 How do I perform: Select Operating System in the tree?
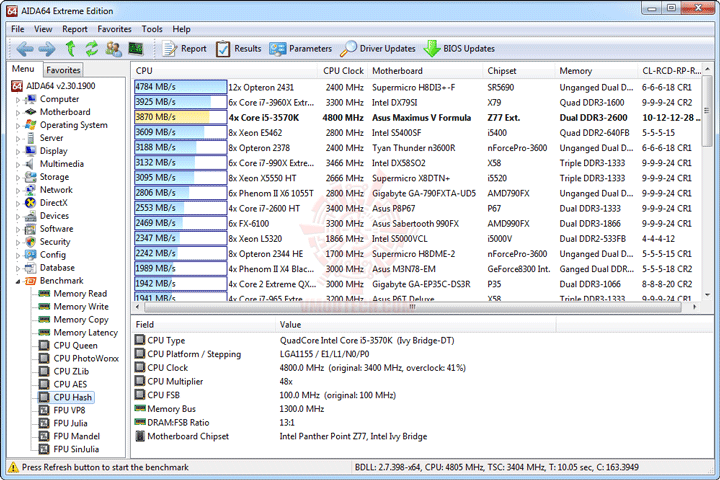click(73, 125)
